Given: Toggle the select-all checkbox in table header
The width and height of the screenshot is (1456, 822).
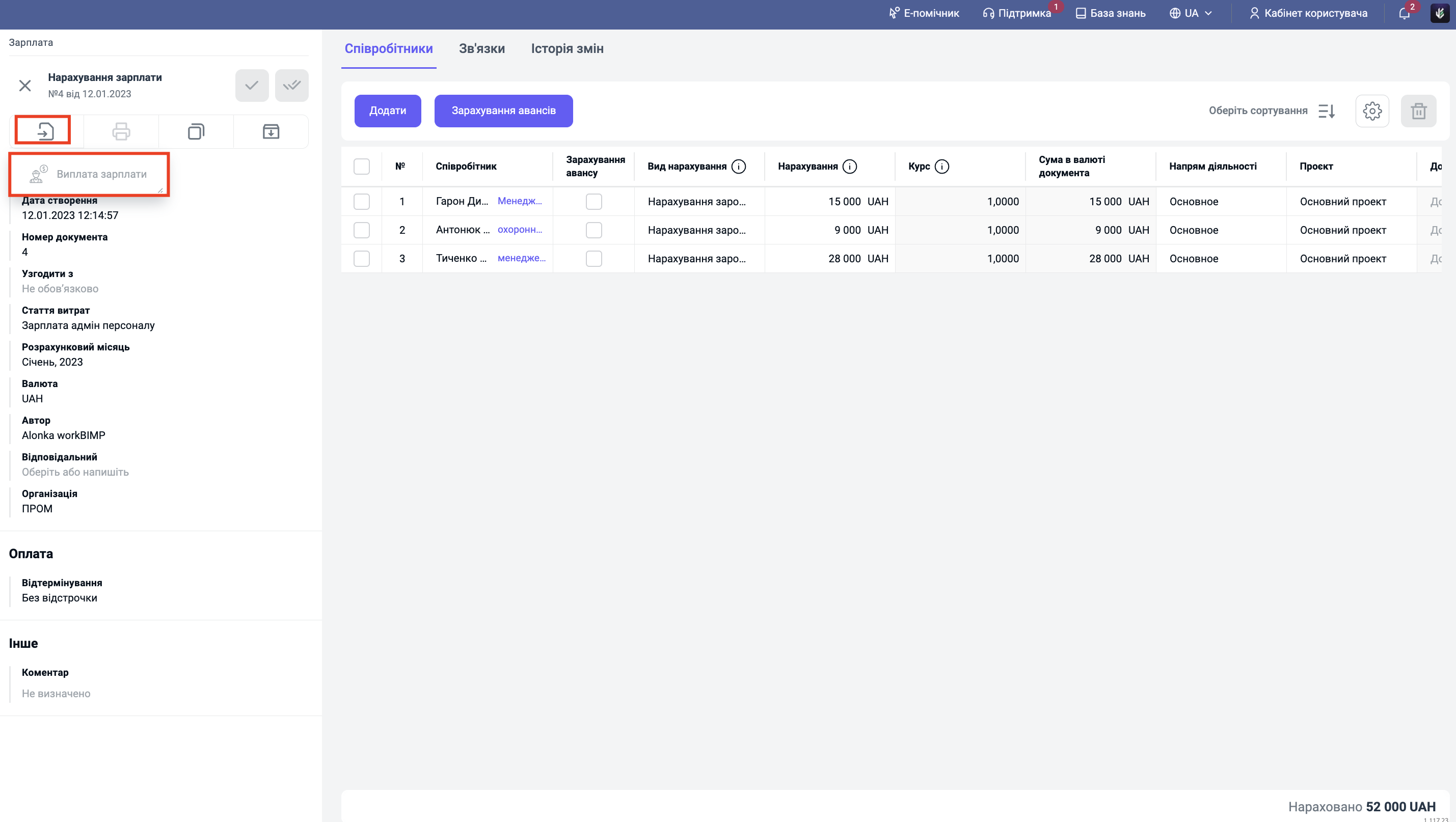Looking at the screenshot, I should 361,166.
